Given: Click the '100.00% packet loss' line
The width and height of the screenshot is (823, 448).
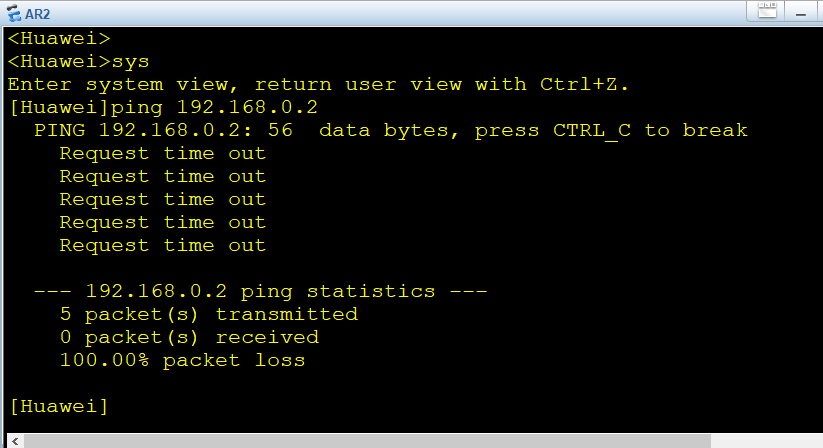Looking at the screenshot, I should pos(182,360).
